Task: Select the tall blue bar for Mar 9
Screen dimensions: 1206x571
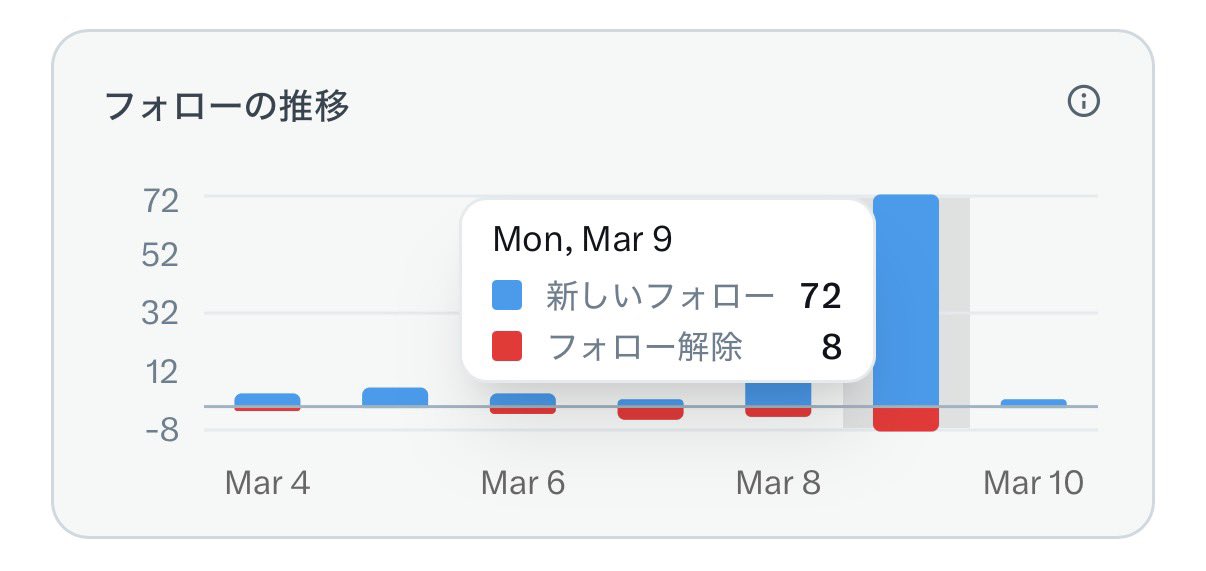Action: [x=906, y=300]
